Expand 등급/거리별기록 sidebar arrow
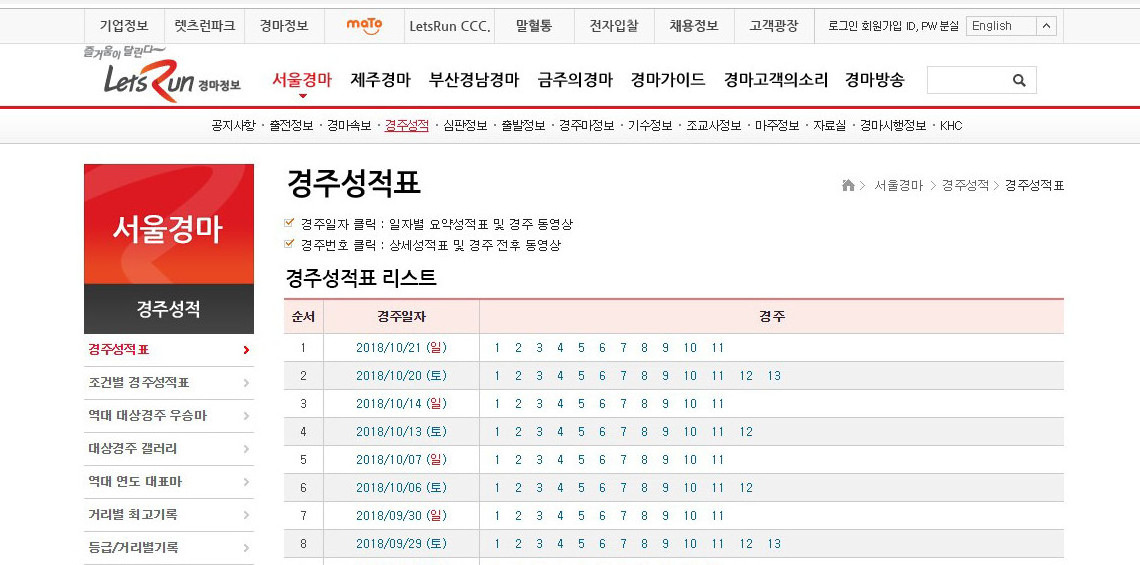The image size is (1140, 565). [246, 548]
